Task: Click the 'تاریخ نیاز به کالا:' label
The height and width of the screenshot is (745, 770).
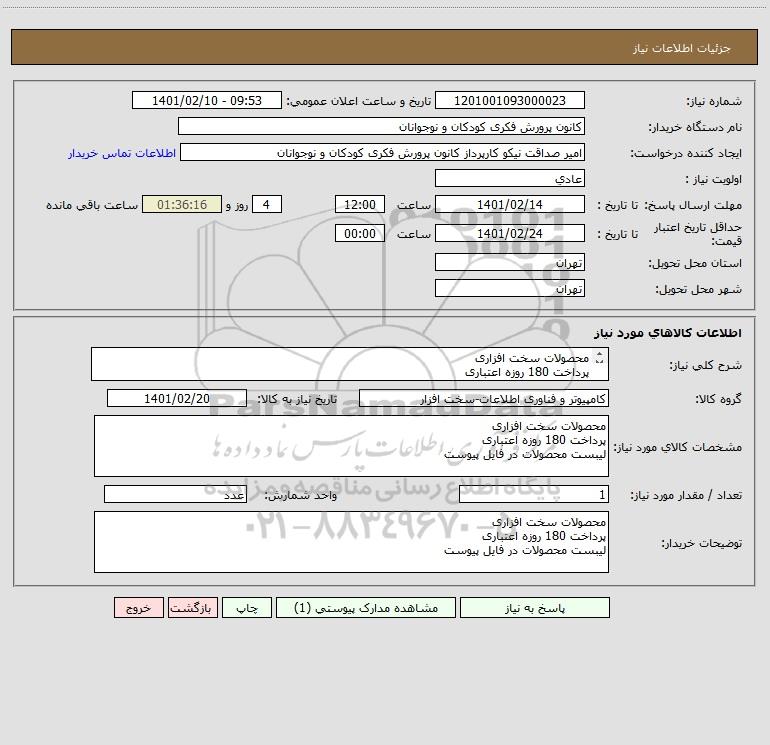Action: (297, 399)
